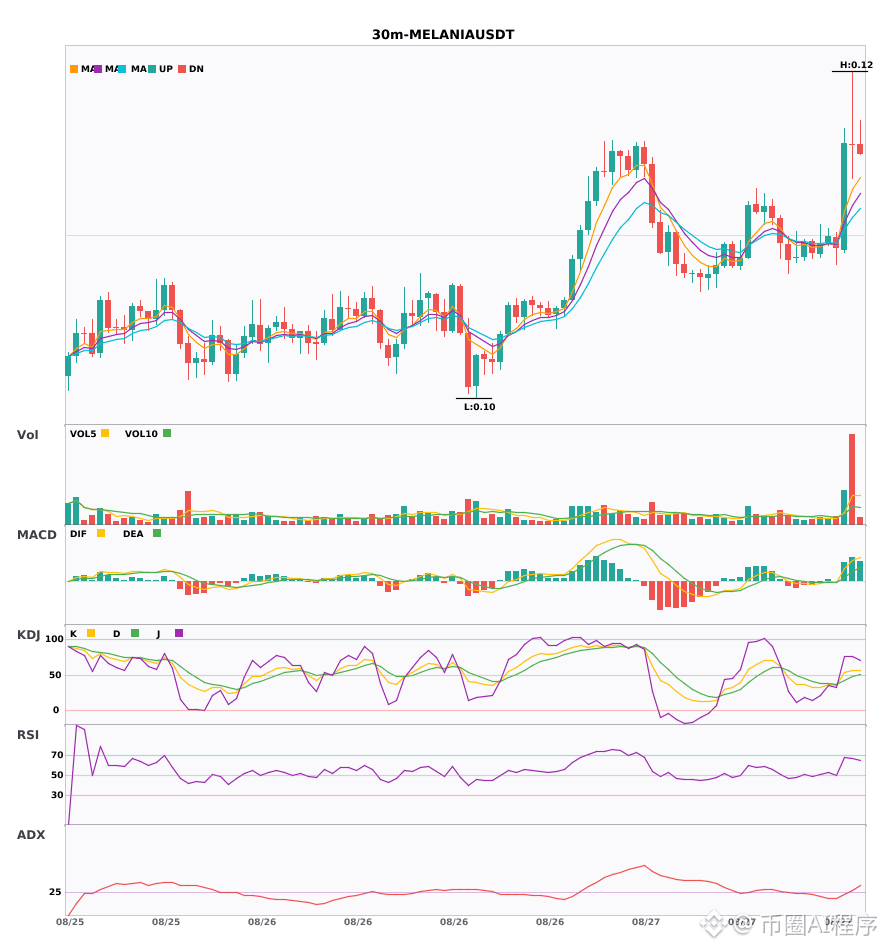885x950 pixels.
Task: Select the red DN legend swatch
Action: click(182, 69)
